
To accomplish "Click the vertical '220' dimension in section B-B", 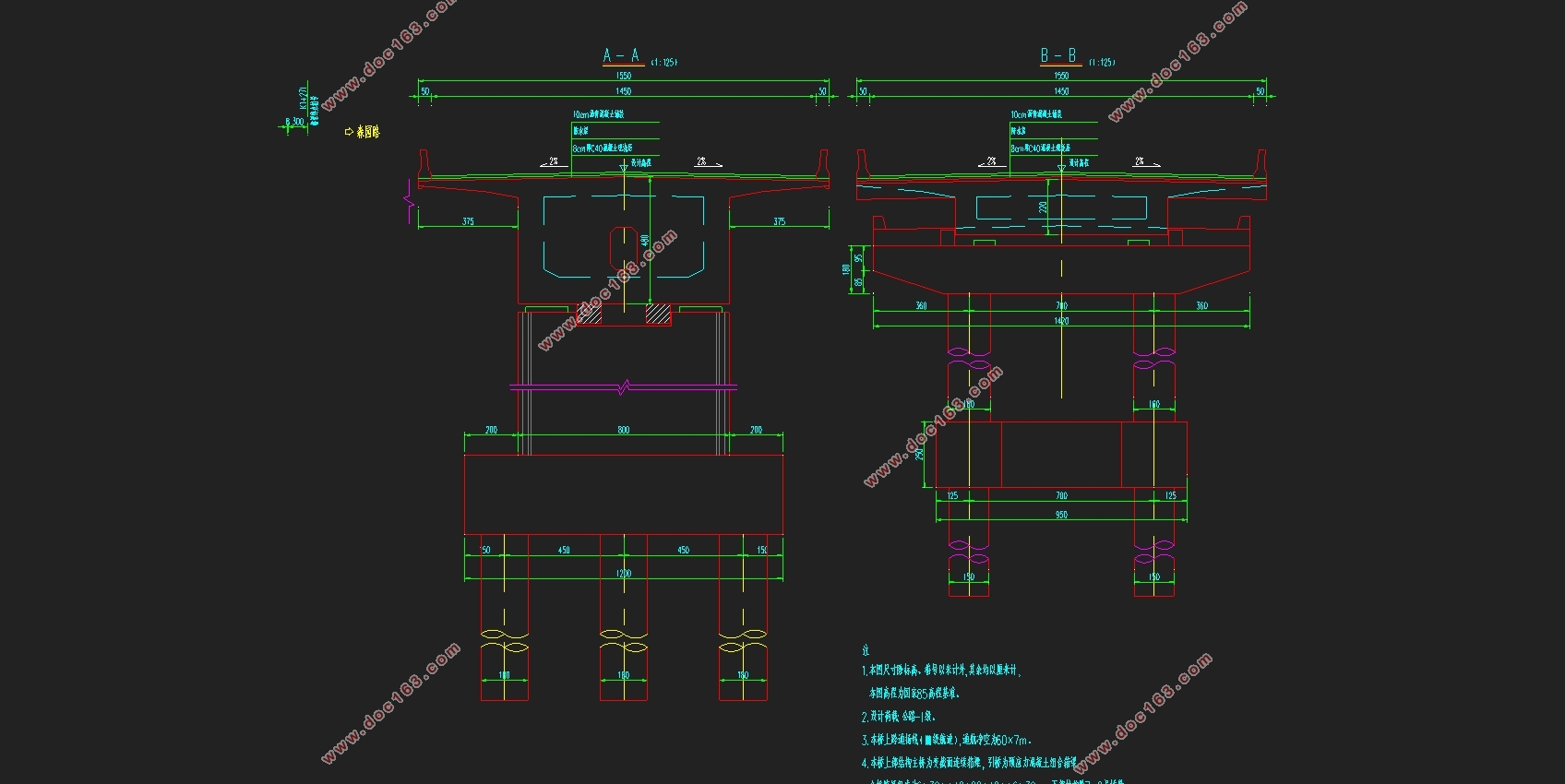I will click(1043, 208).
